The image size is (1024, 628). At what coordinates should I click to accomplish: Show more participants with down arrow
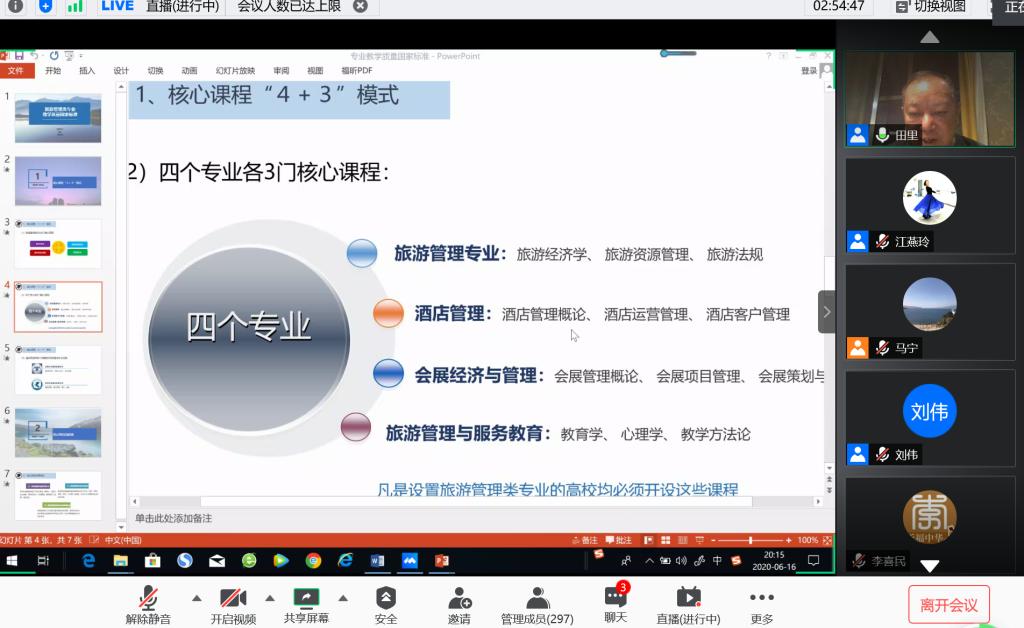coord(929,565)
